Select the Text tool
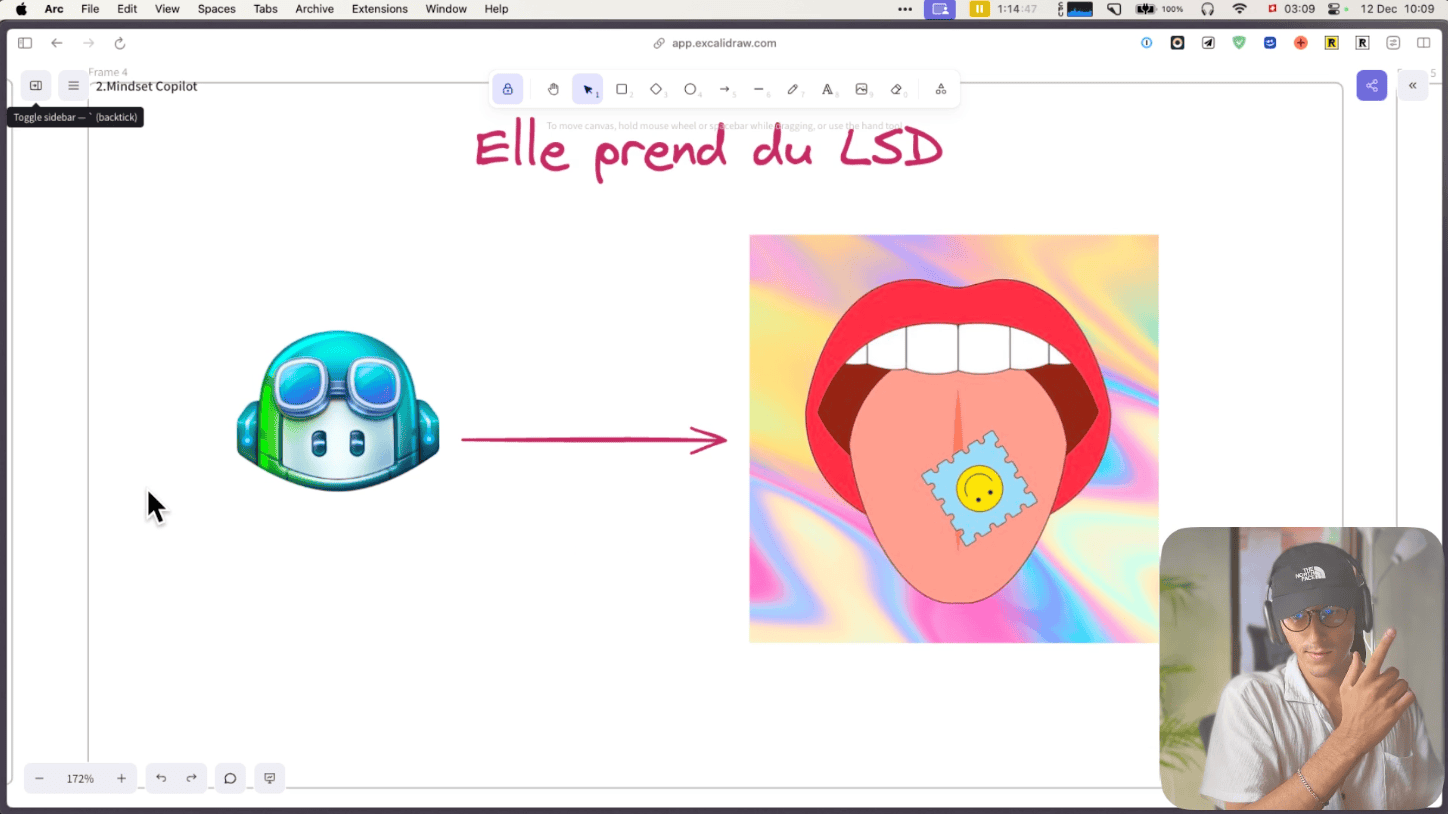1448x814 pixels. pos(827,89)
